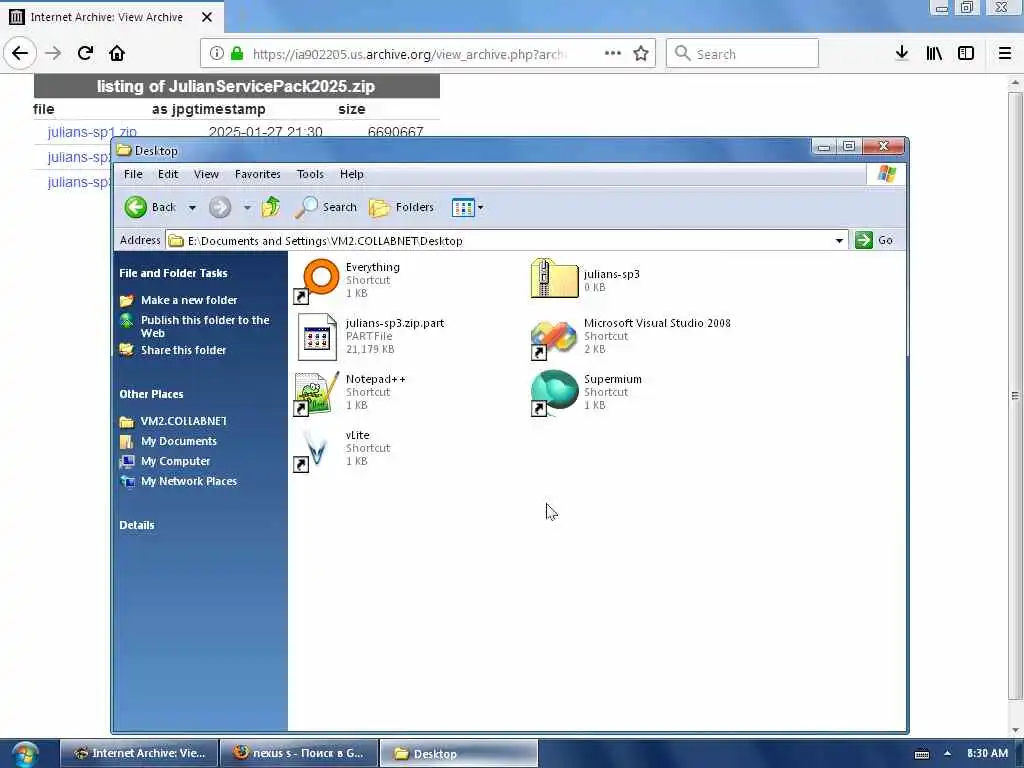Click Explorer Forward button
1024x768 pixels.
point(220,208)
